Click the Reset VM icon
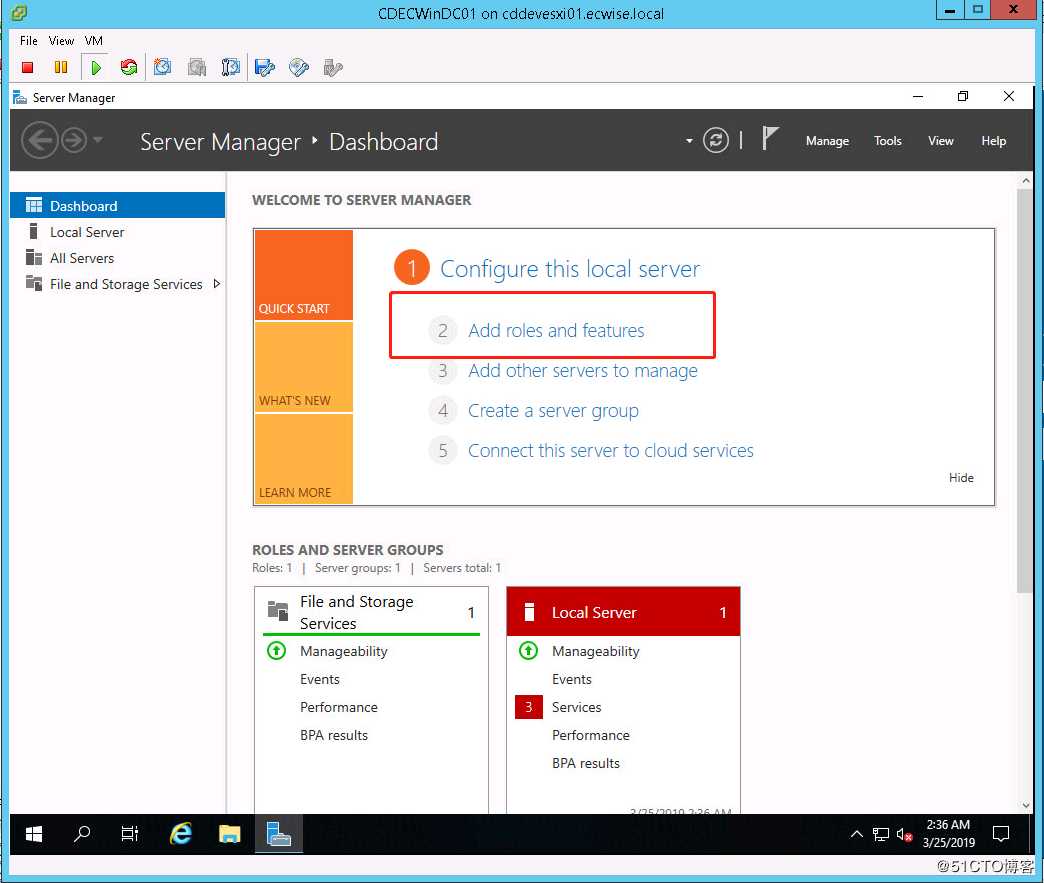This screenshot has width=1044, height=883. 129,67
